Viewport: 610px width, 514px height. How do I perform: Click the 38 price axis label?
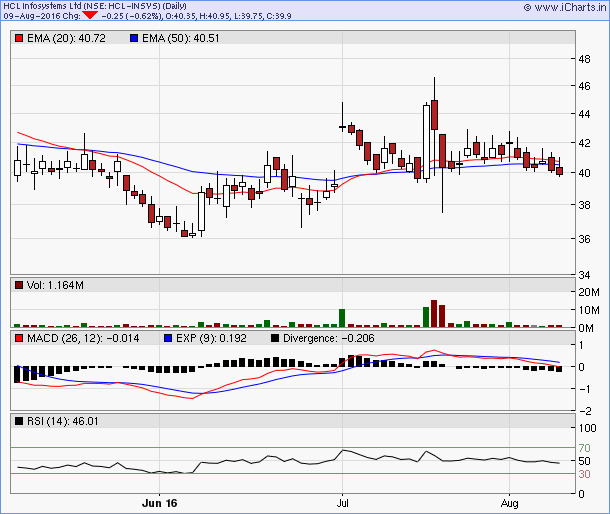click(584, 205)
